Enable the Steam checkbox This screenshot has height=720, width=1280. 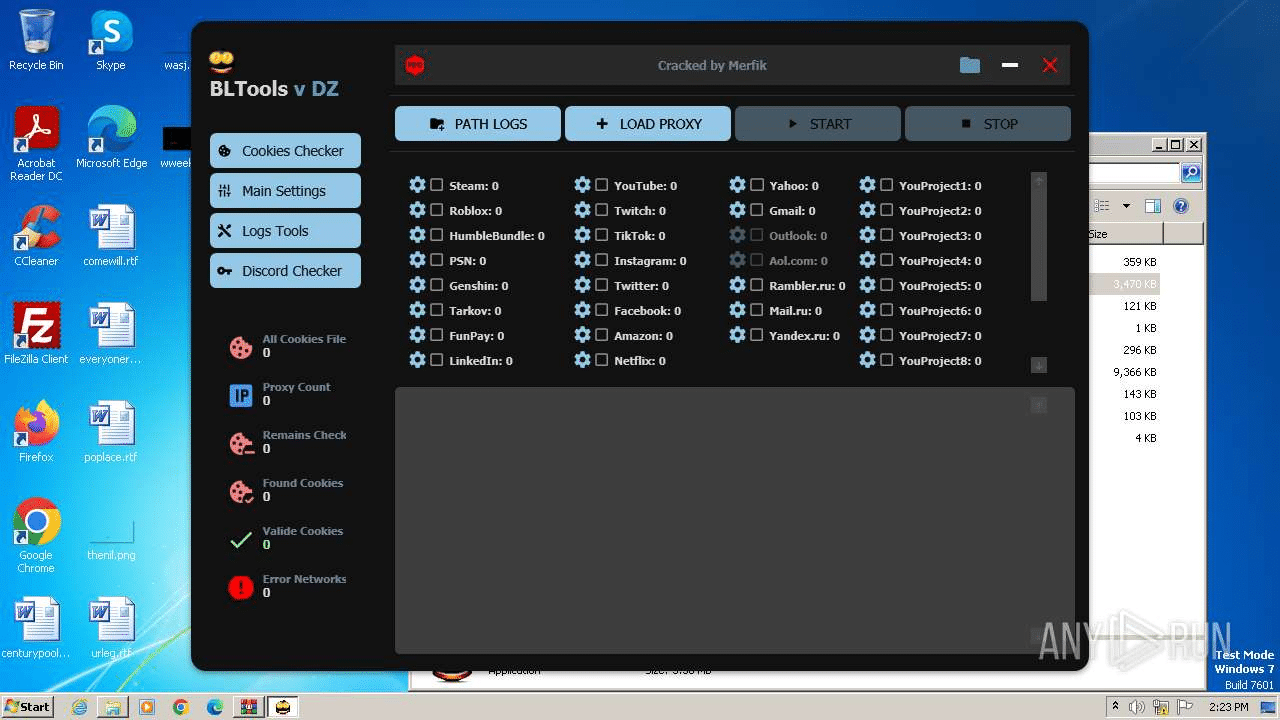pos(436,185)
